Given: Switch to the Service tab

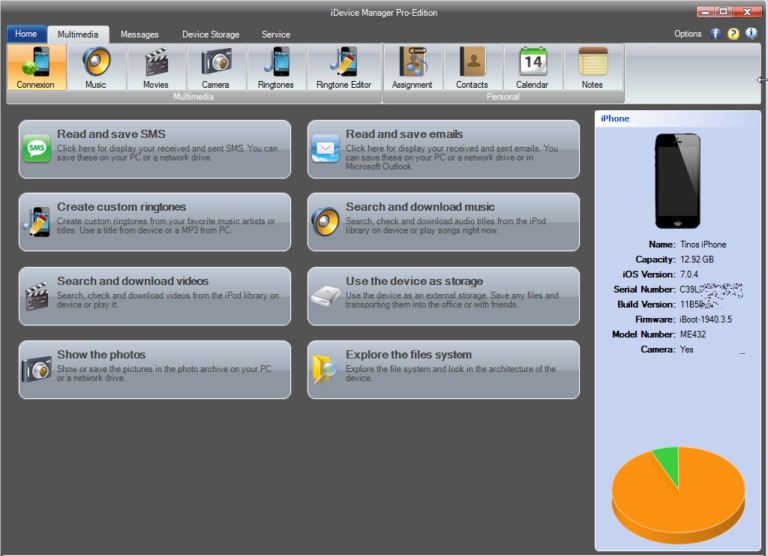Looking at the screenshot, I should [x=276, y=34].
